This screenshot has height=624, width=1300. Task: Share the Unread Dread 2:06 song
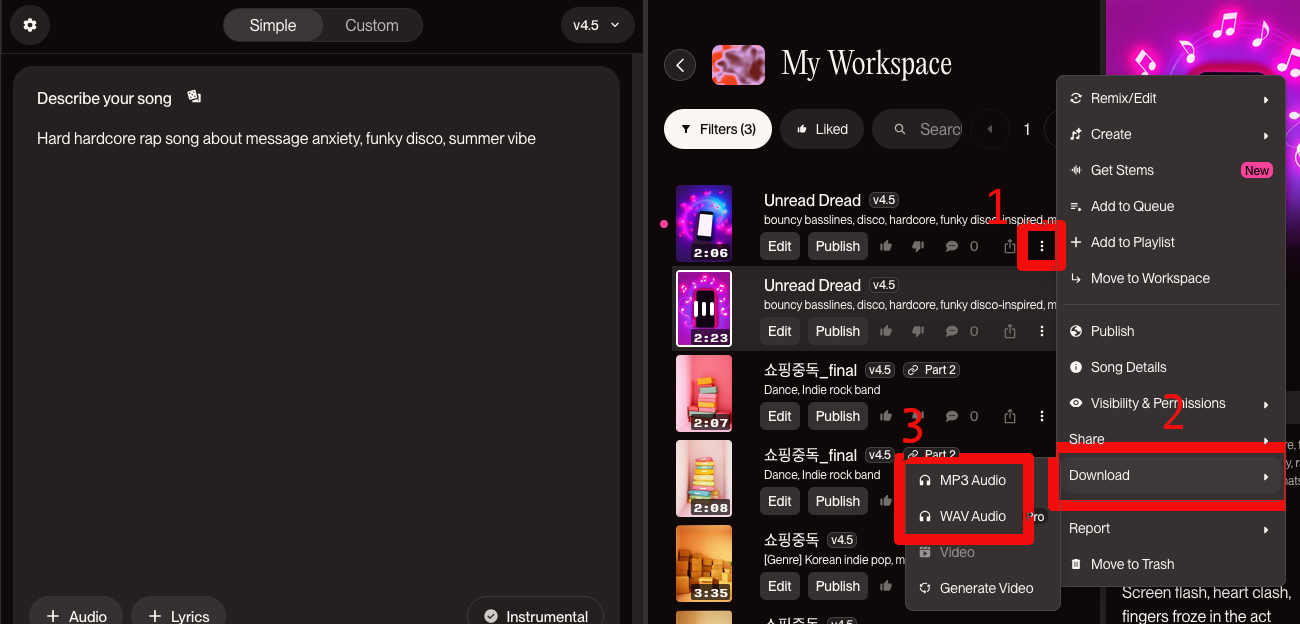pyautogui.click(x=1010, y=246)
